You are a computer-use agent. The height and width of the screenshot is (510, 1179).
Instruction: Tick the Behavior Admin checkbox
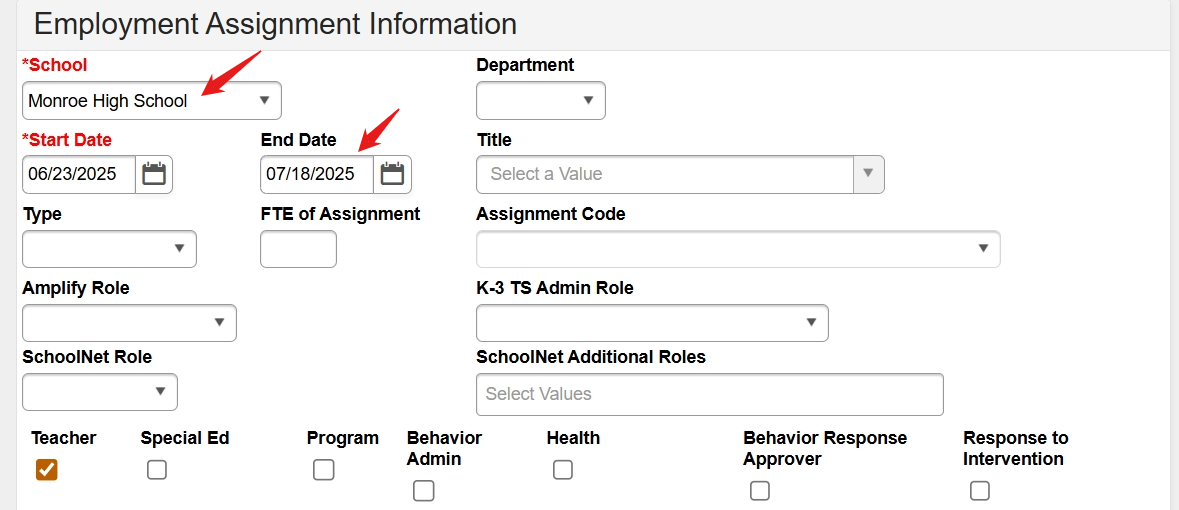pyautogui.click(x=424, y=490)
